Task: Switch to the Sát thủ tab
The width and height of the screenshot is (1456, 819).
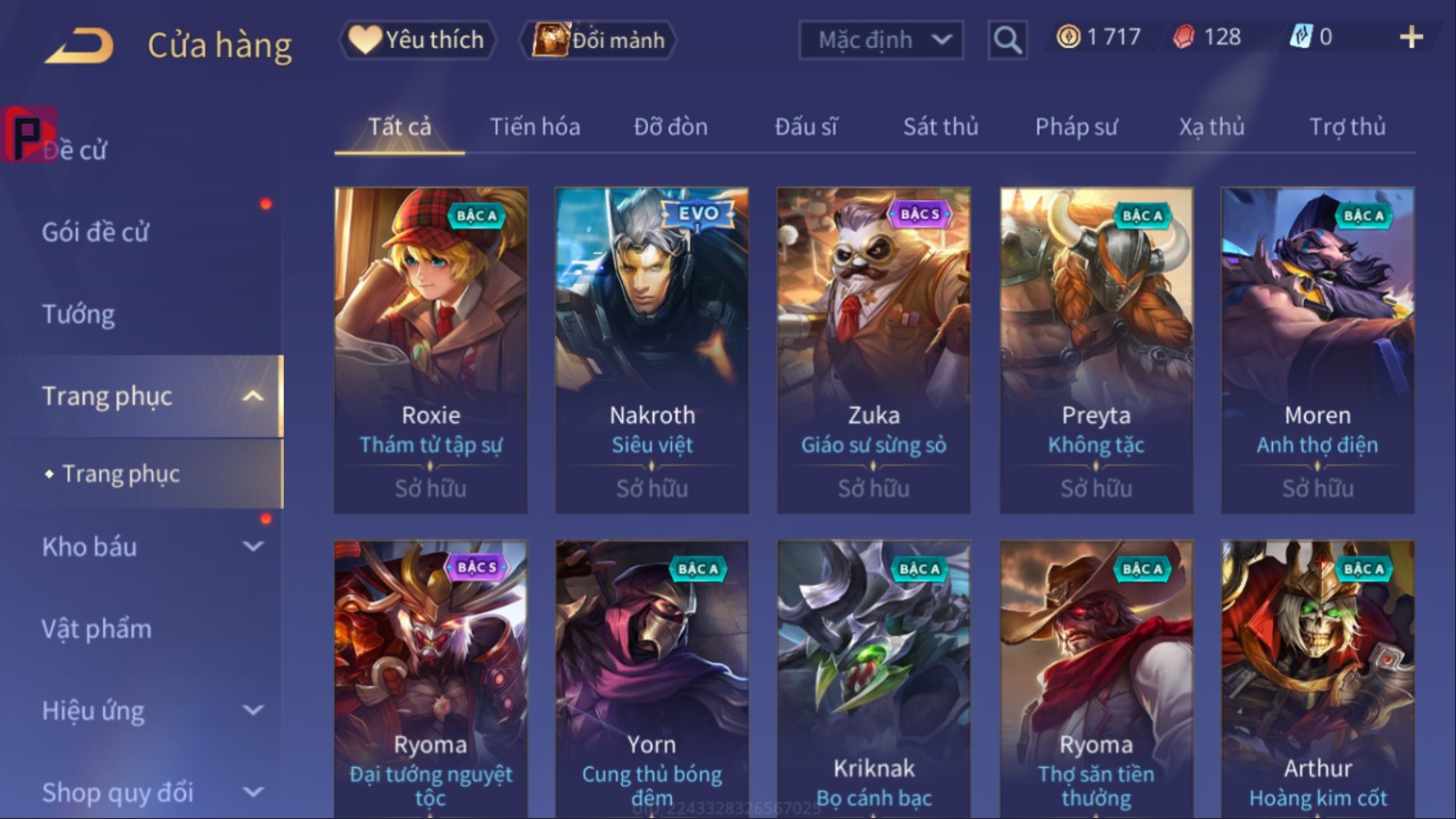Action: (x=940, y=126)
